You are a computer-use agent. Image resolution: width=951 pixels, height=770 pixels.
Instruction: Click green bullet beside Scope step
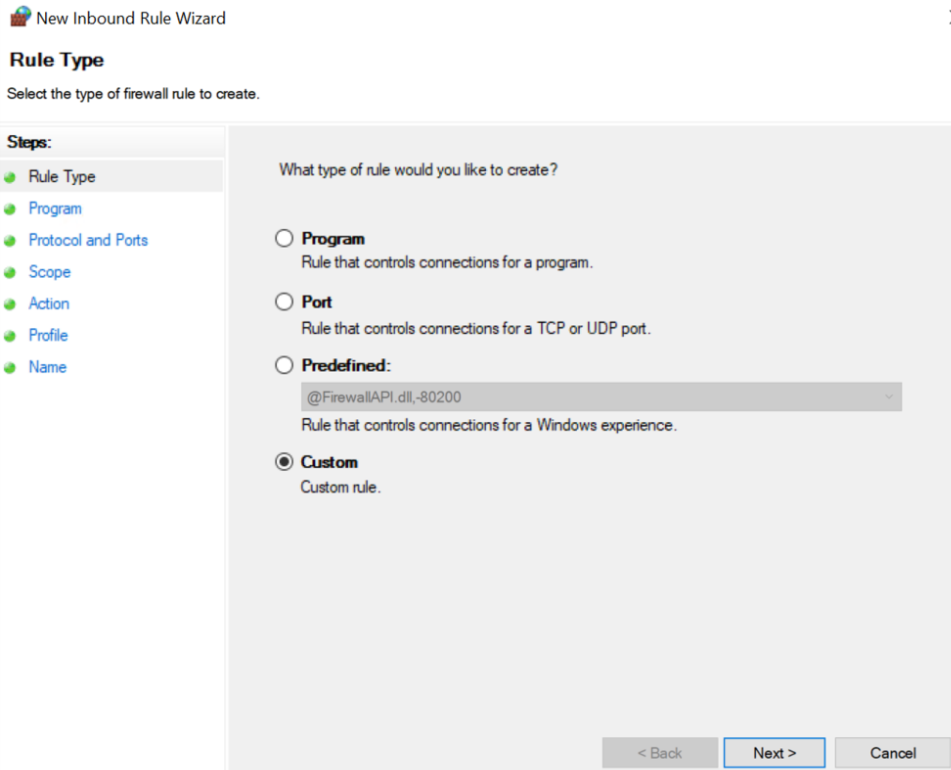(x=10, y=273)
